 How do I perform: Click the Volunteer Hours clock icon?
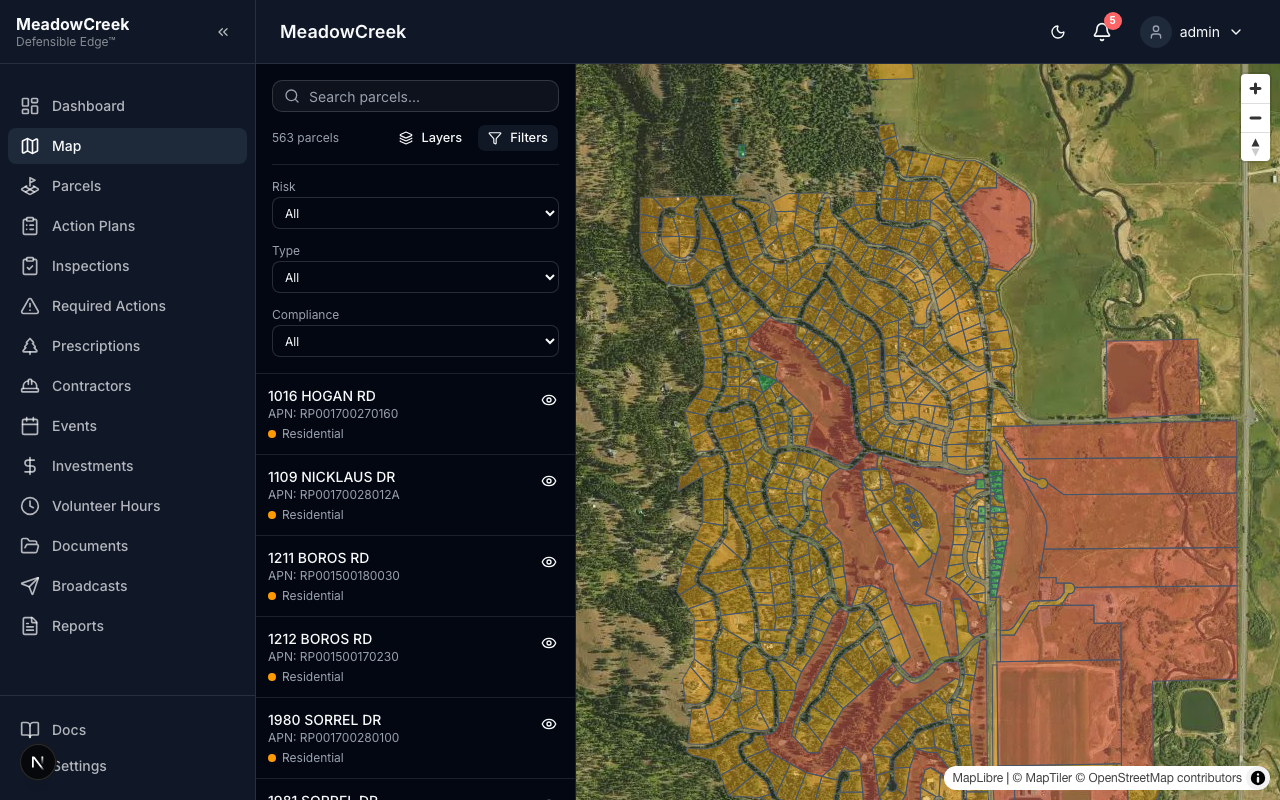pos(30,506)
